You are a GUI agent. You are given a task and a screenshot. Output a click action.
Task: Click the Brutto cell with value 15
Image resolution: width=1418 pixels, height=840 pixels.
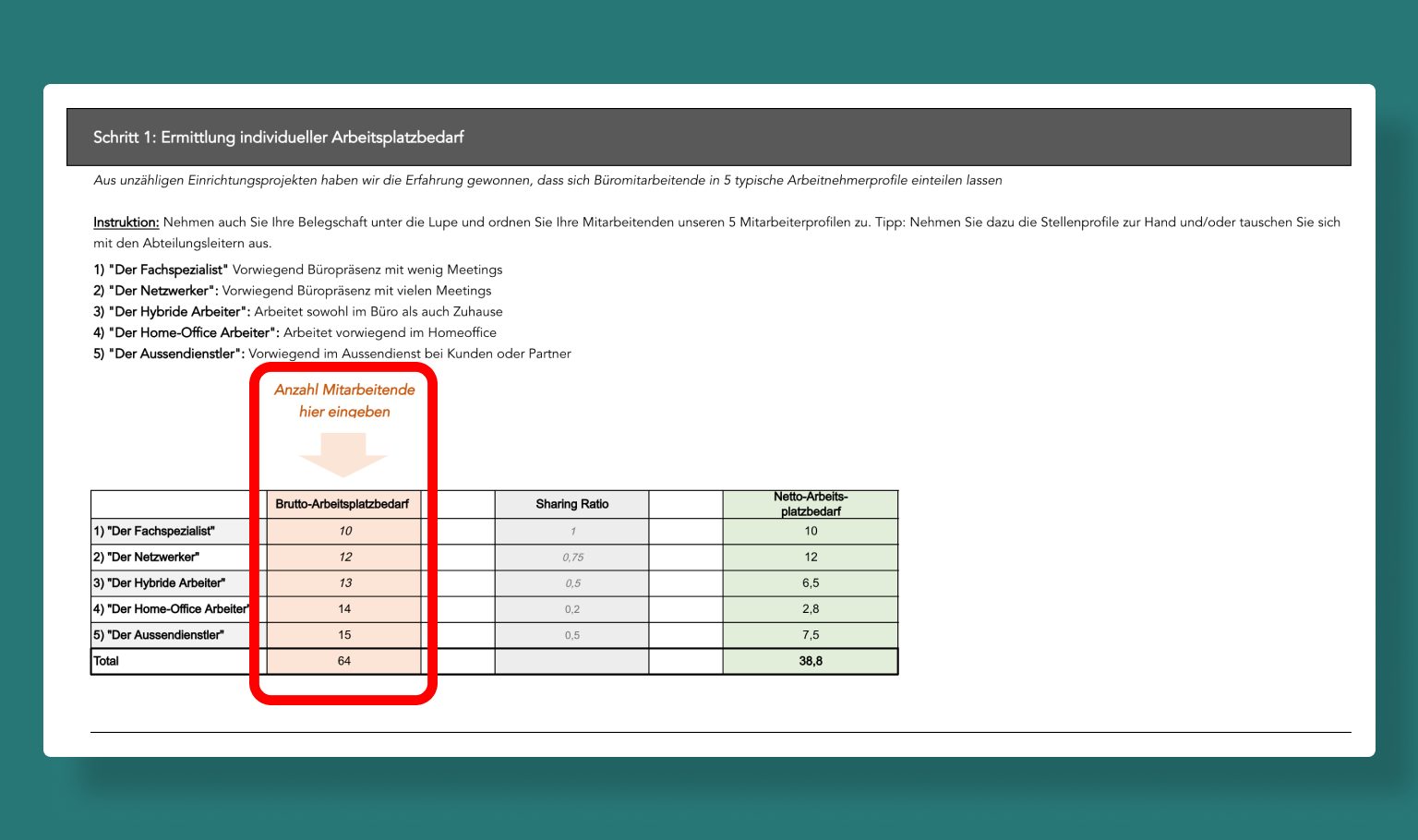coord(344,635)
